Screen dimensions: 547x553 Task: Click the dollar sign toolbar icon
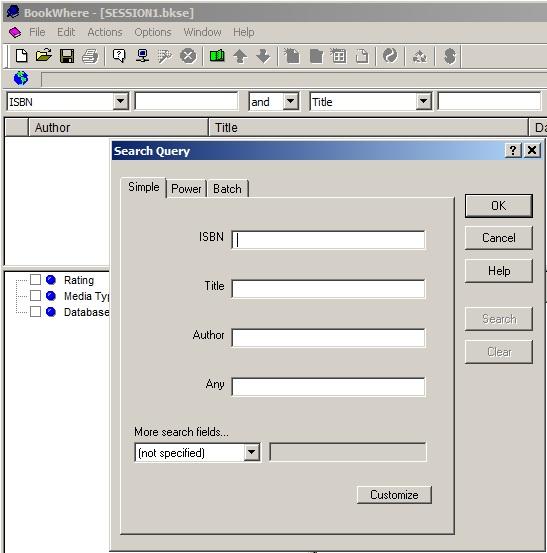tap(449, 56)
